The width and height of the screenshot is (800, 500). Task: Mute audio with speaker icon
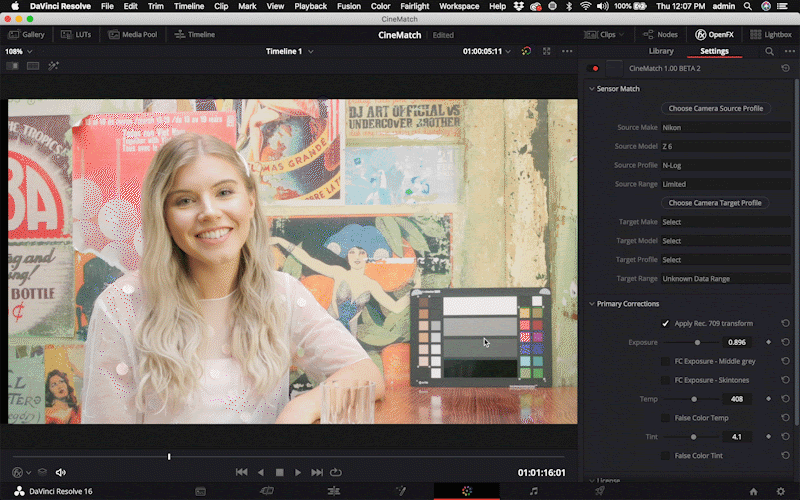tap(61, 472)
